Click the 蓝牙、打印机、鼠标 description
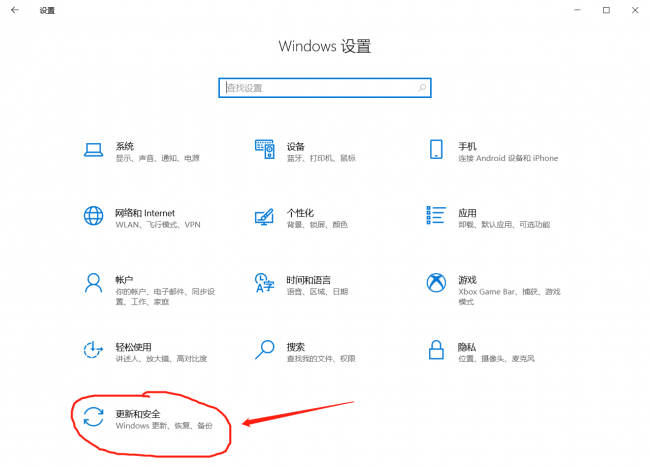This screenshot has width=650, height=467. 321,158
